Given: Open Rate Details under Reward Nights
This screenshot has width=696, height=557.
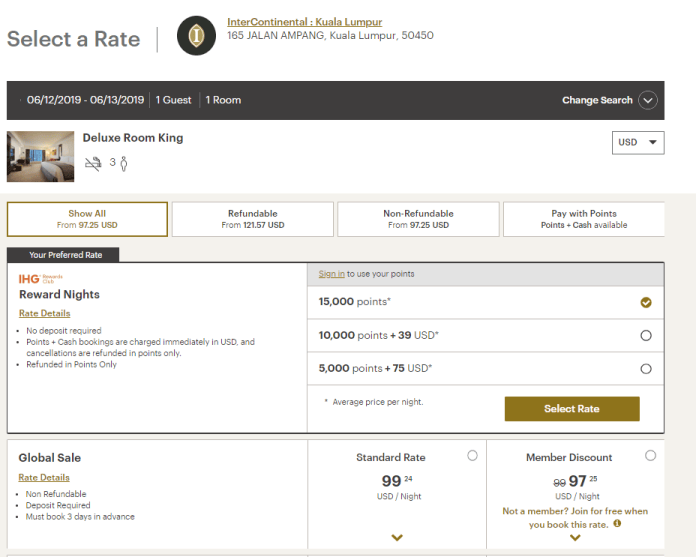Looking at the screenshot, I should tap(44, 313).
